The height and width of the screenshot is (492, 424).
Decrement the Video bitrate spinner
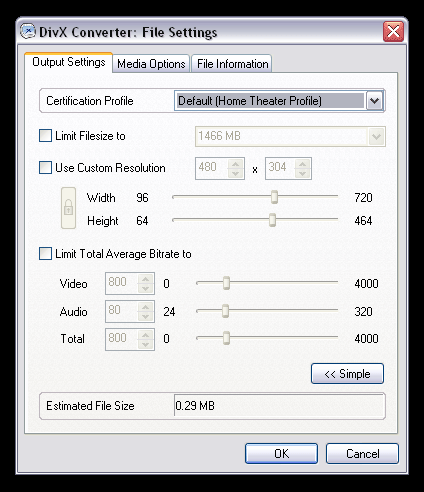coord(146,288)
